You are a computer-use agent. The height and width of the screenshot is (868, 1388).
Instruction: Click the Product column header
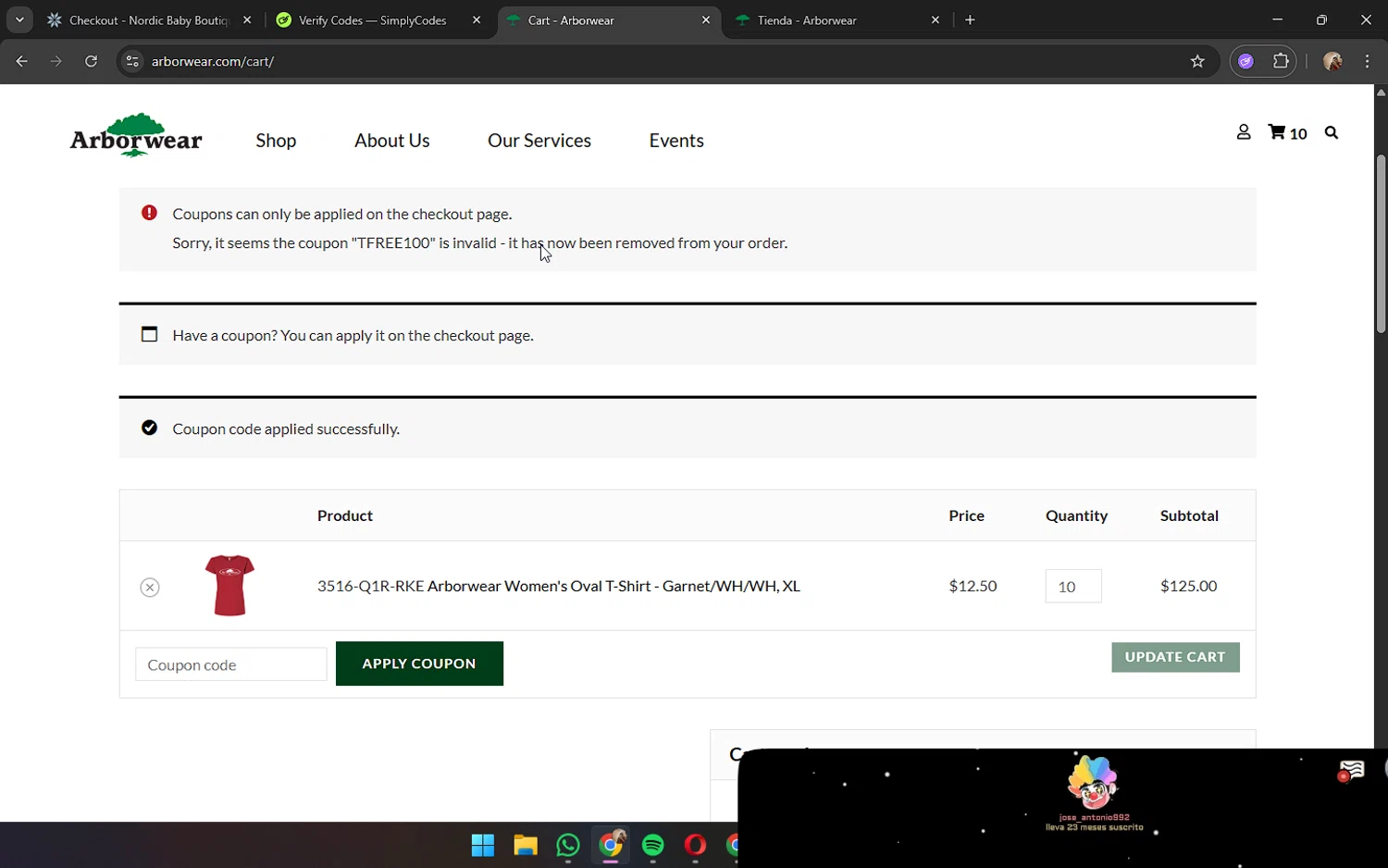point(345,516)
